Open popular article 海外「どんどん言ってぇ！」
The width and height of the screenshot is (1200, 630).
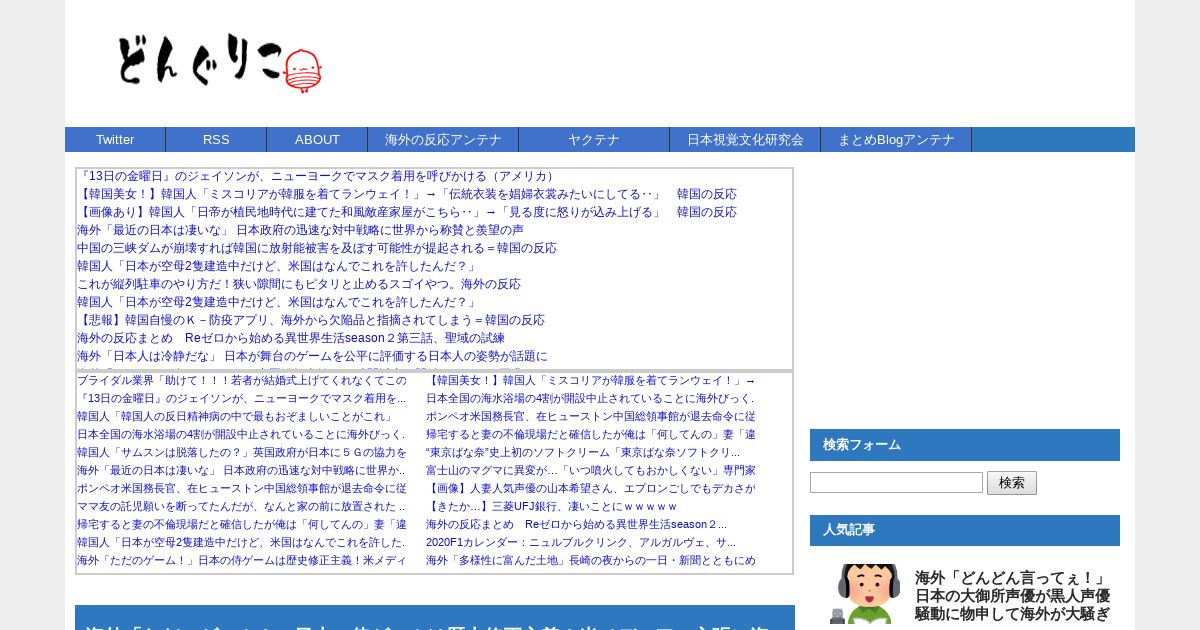tap(1012, 596)
